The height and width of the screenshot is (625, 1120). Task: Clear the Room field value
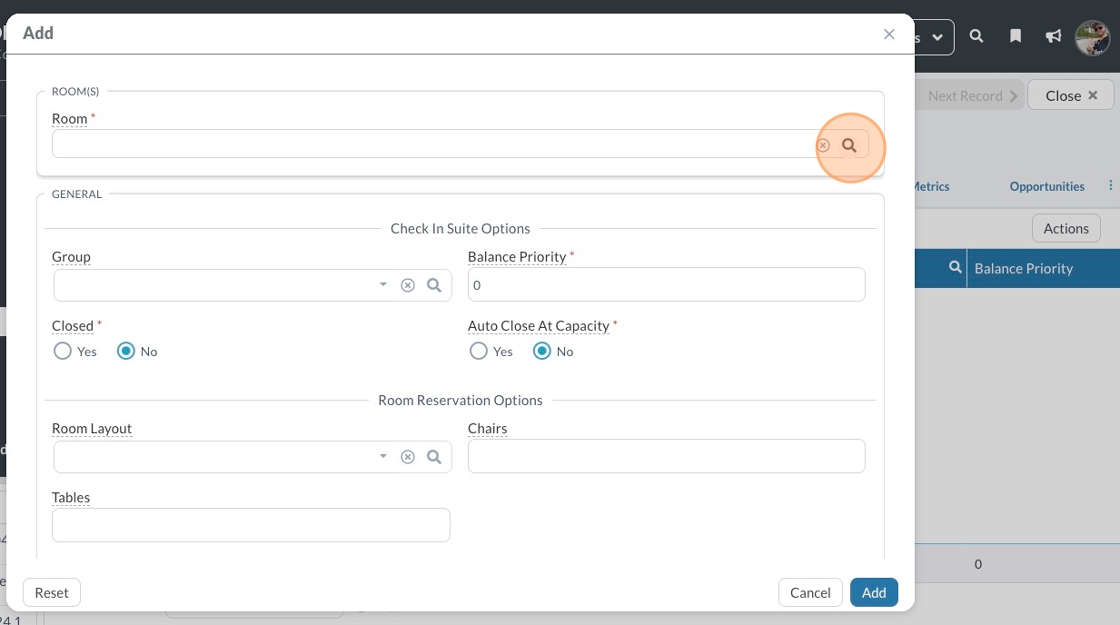823,145
